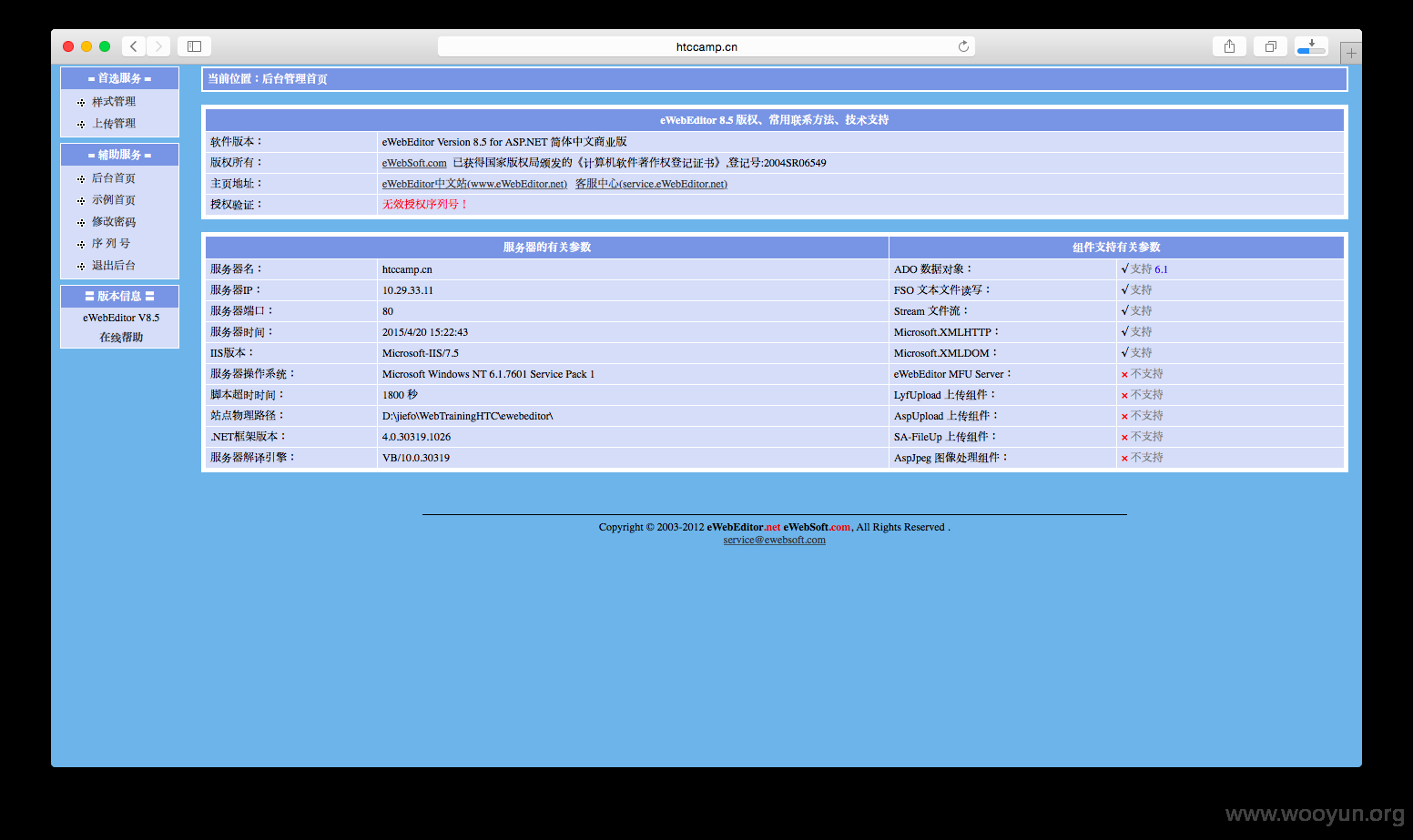Click the green fullscreen window button
Image resolution: width=1413 pixels, height=840 pixels.
coord(105,46)
